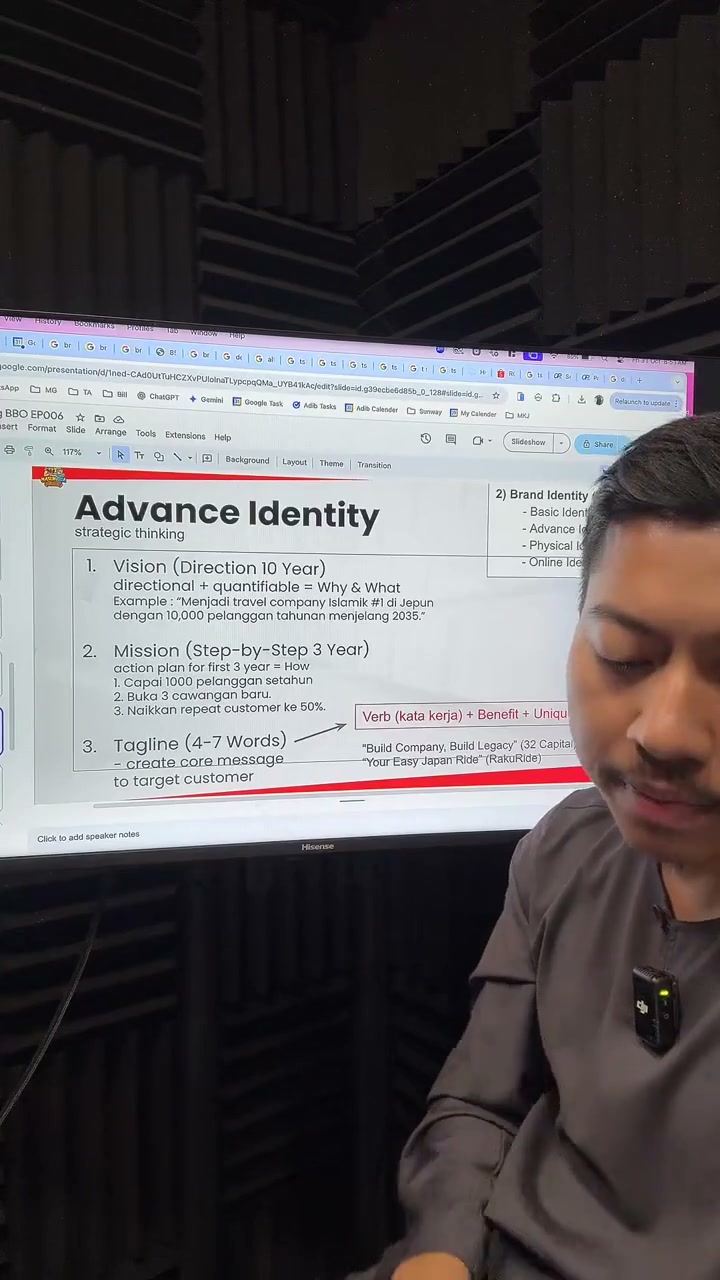The width and height of the screenshot is (720, 1280).
Task: Click the Print icon in toolbar
Action: coord(9,451)
